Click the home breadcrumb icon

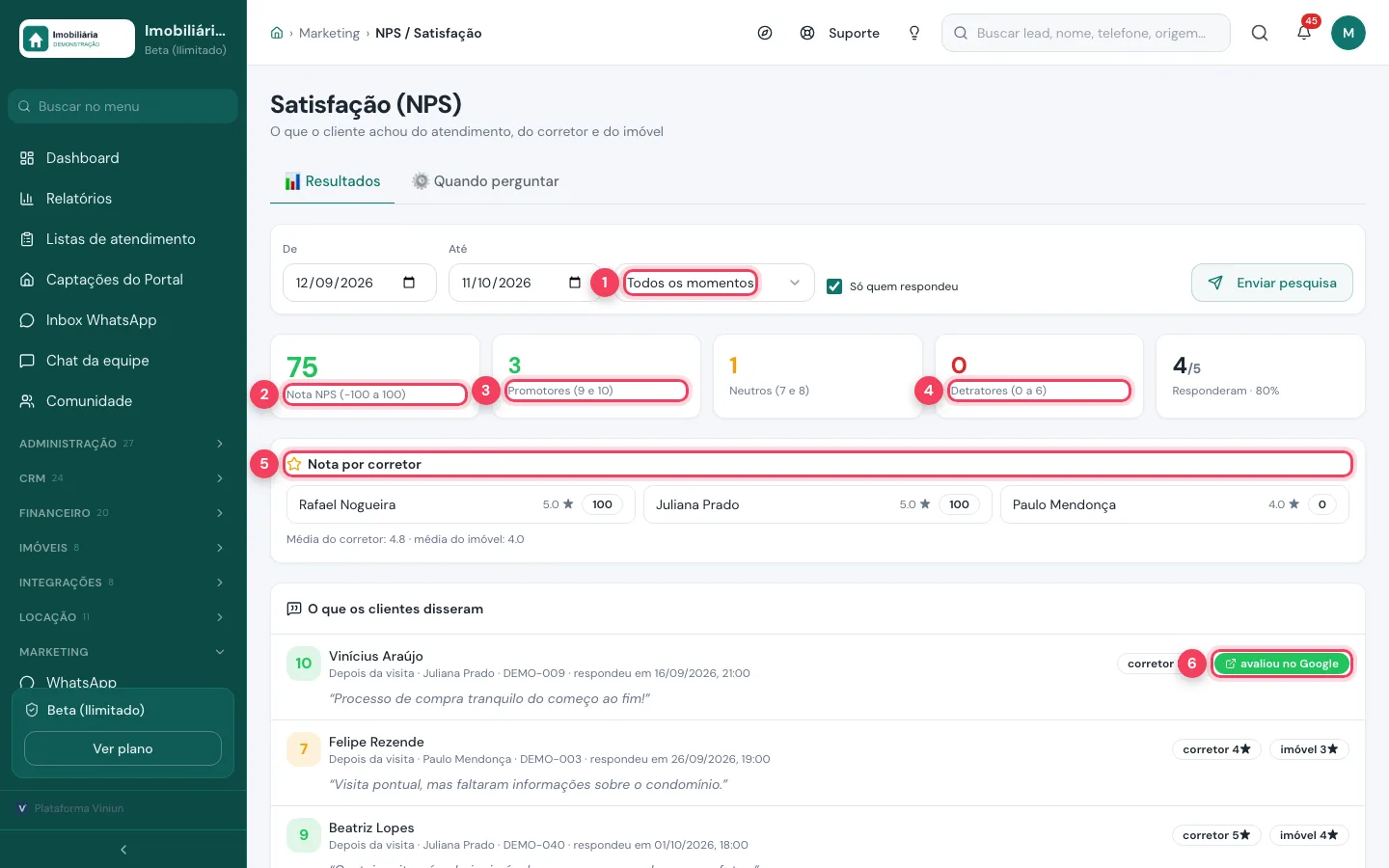point(277,33)
